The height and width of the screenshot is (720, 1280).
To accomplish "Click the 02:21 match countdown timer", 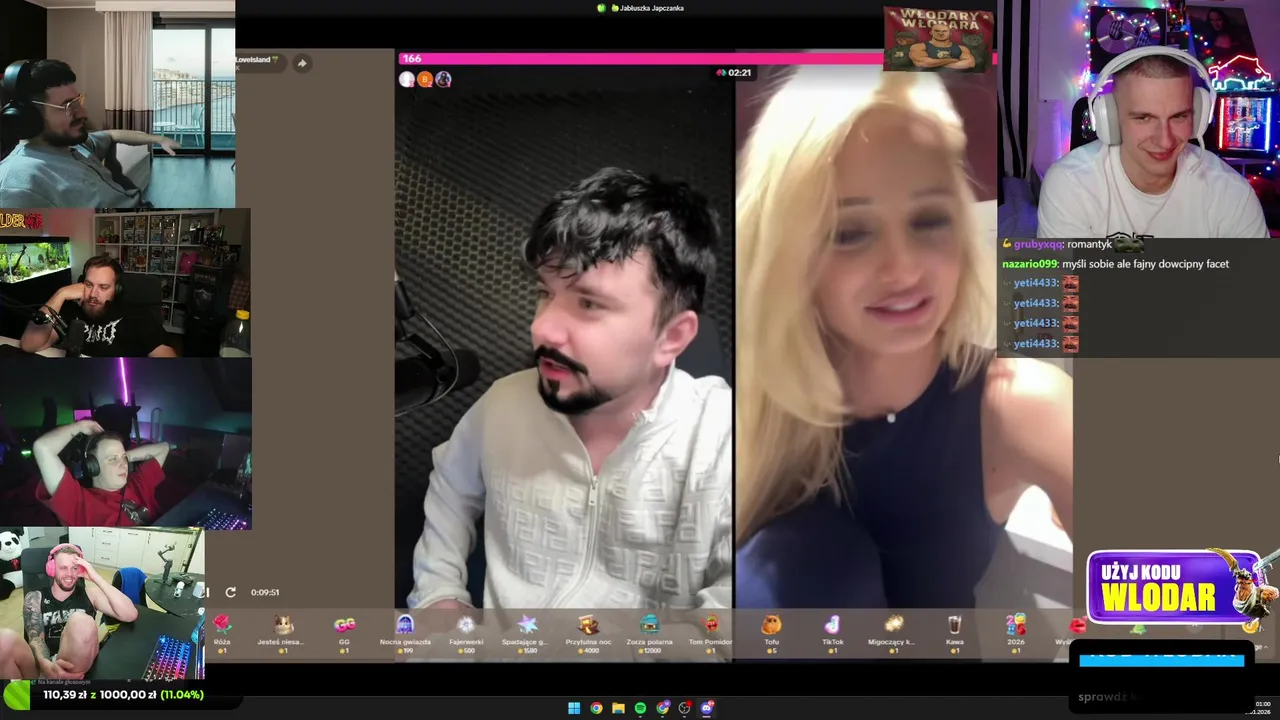I will 734,73.
